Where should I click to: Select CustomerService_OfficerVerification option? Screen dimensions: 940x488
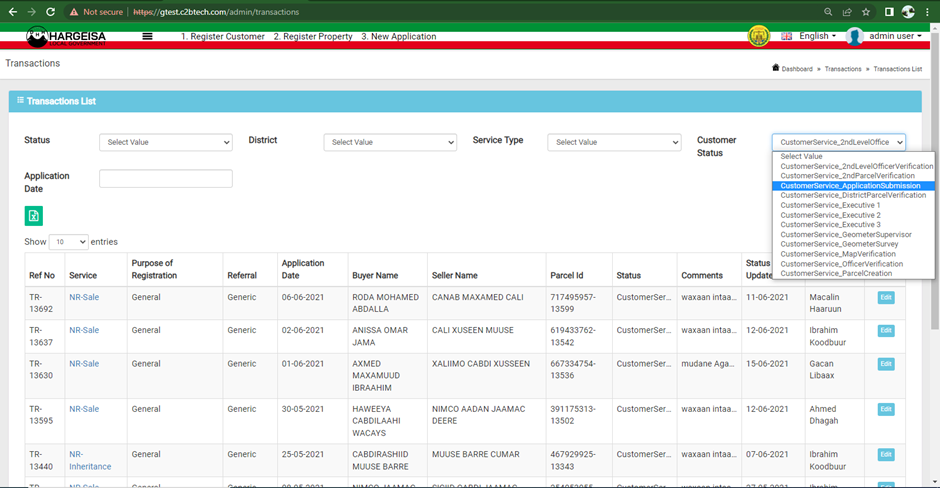pyautogui.click(x=854, y=264)
